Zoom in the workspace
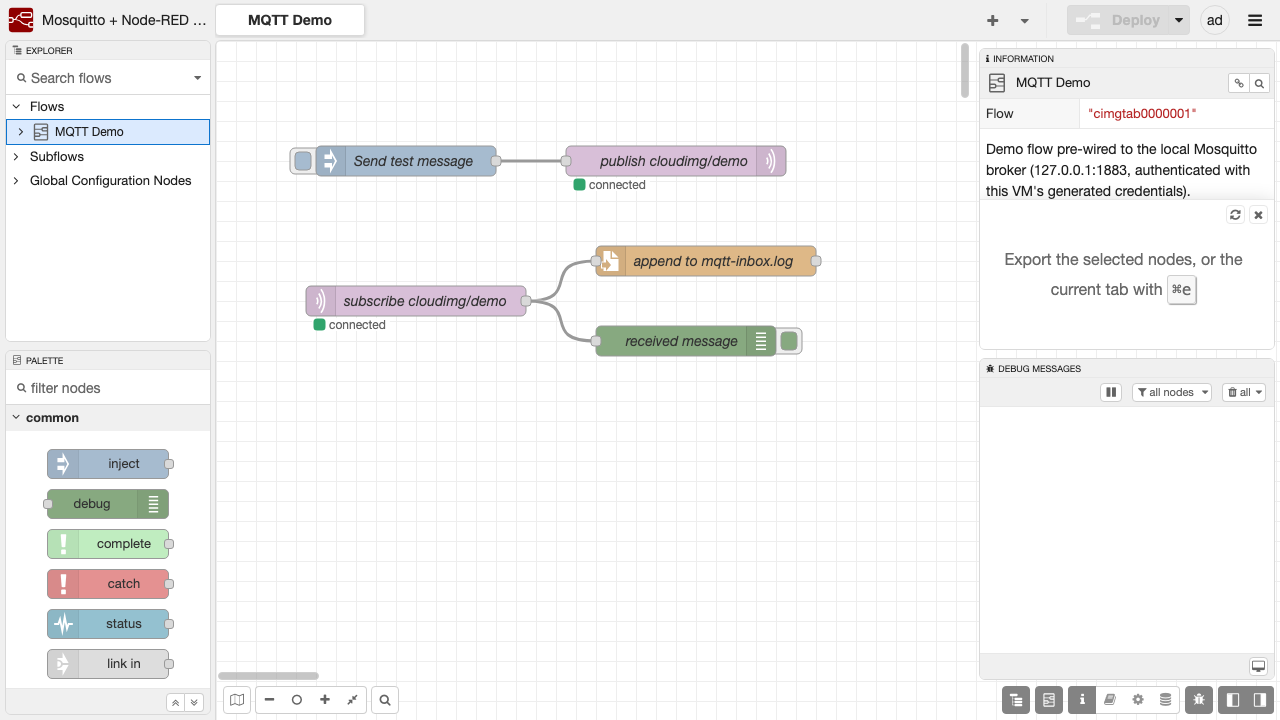This screenshot has height=720, width=1280. pyautogui.click(x=325, y=700)
